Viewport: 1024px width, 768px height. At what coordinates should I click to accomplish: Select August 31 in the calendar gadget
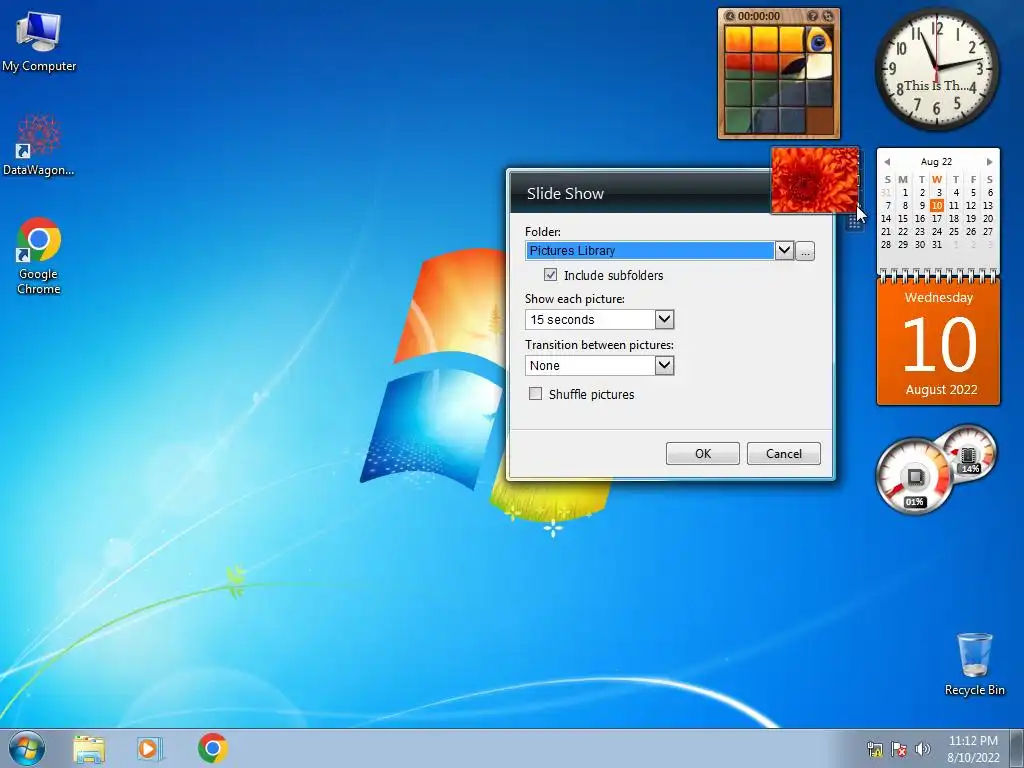tap(936, 245)
